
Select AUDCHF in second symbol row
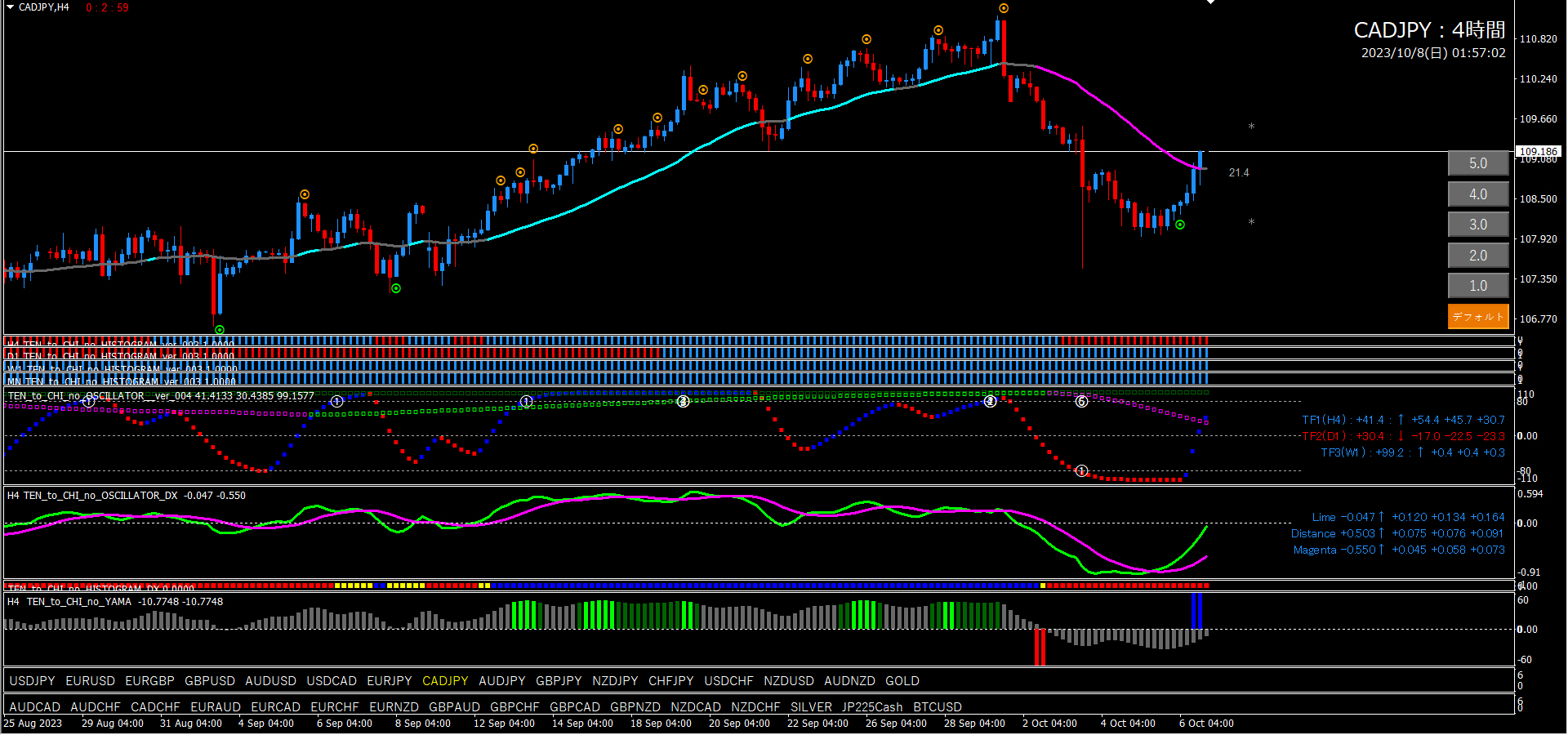pyautogui.click(x=96, y=707)
